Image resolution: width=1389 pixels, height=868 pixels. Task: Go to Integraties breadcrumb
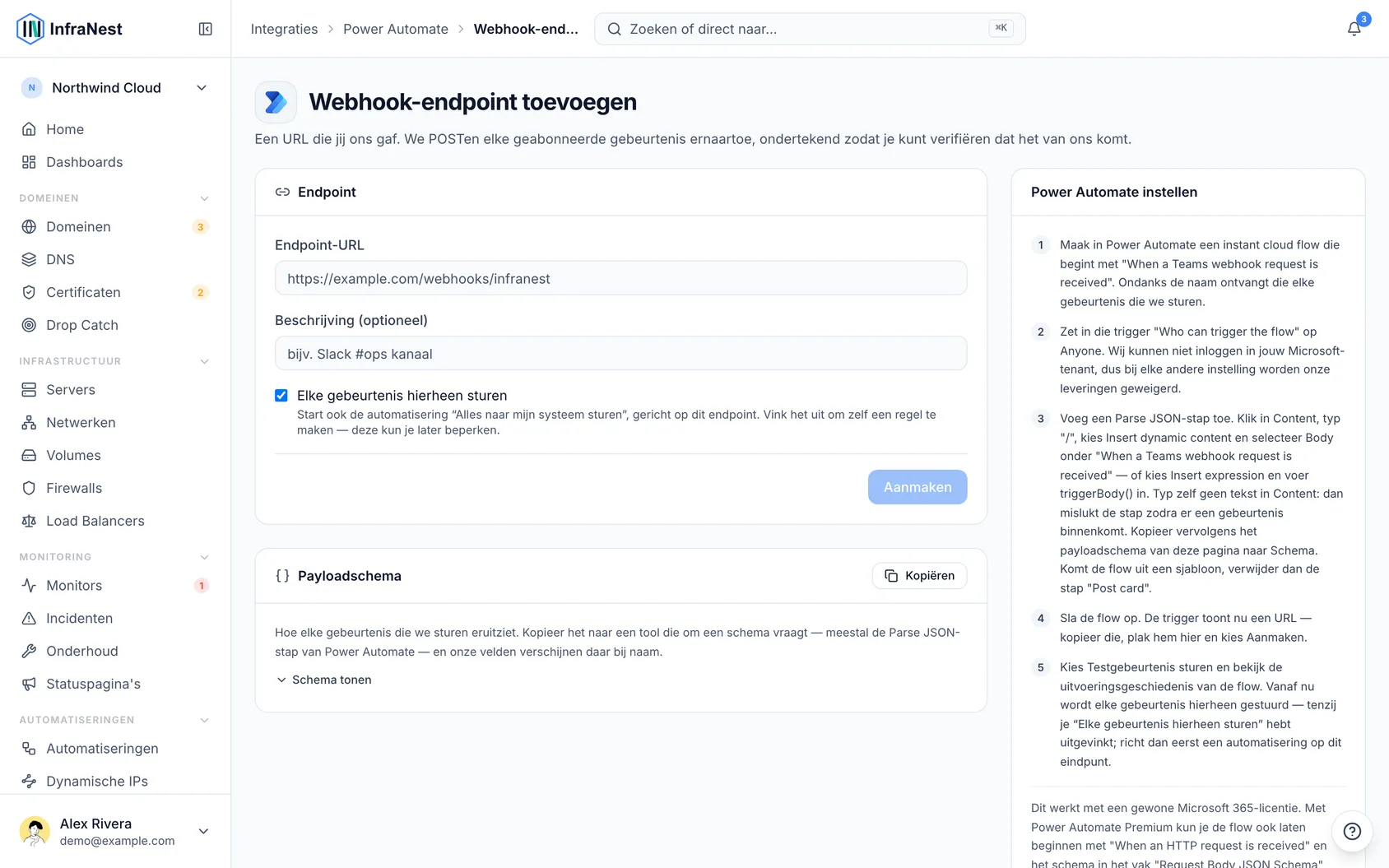tap(284, 29)
